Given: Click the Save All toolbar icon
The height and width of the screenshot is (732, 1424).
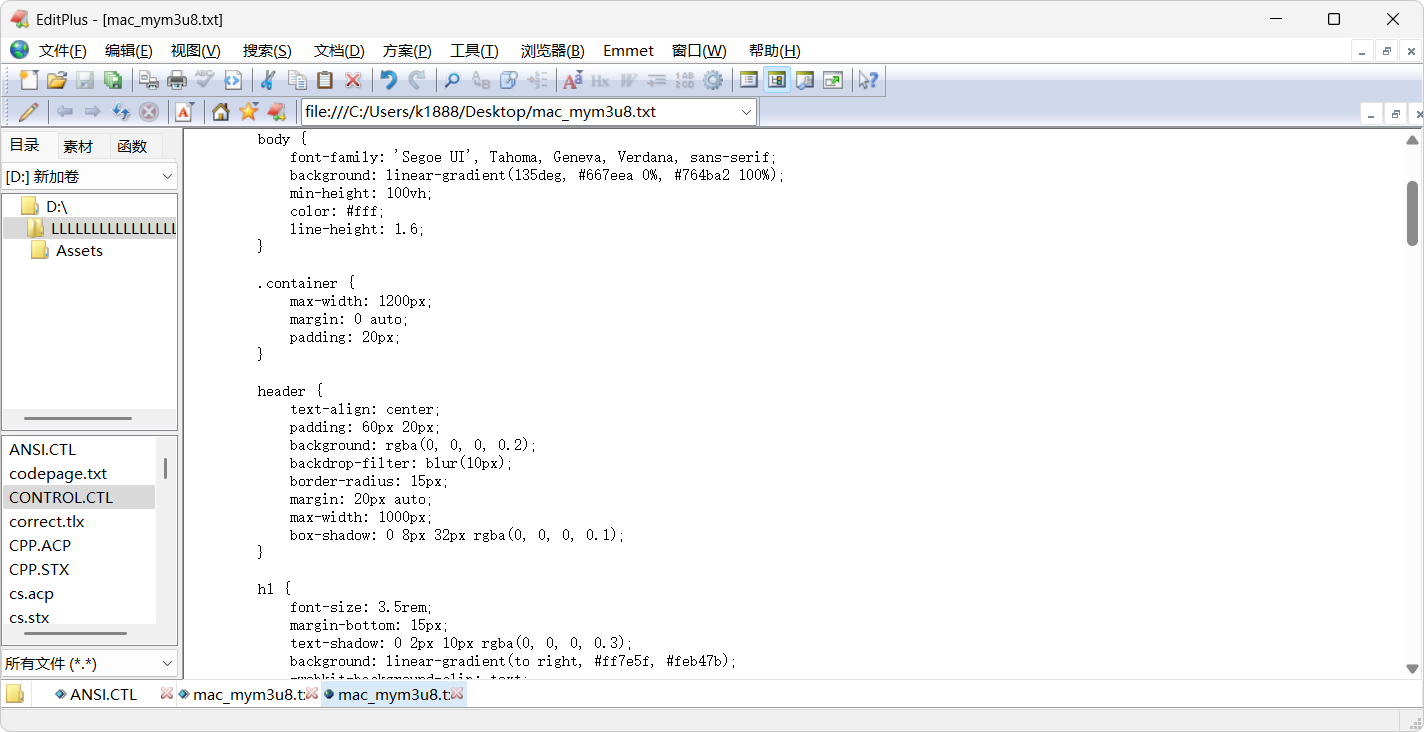Looking at the screenshot, I should pos(113,81).
